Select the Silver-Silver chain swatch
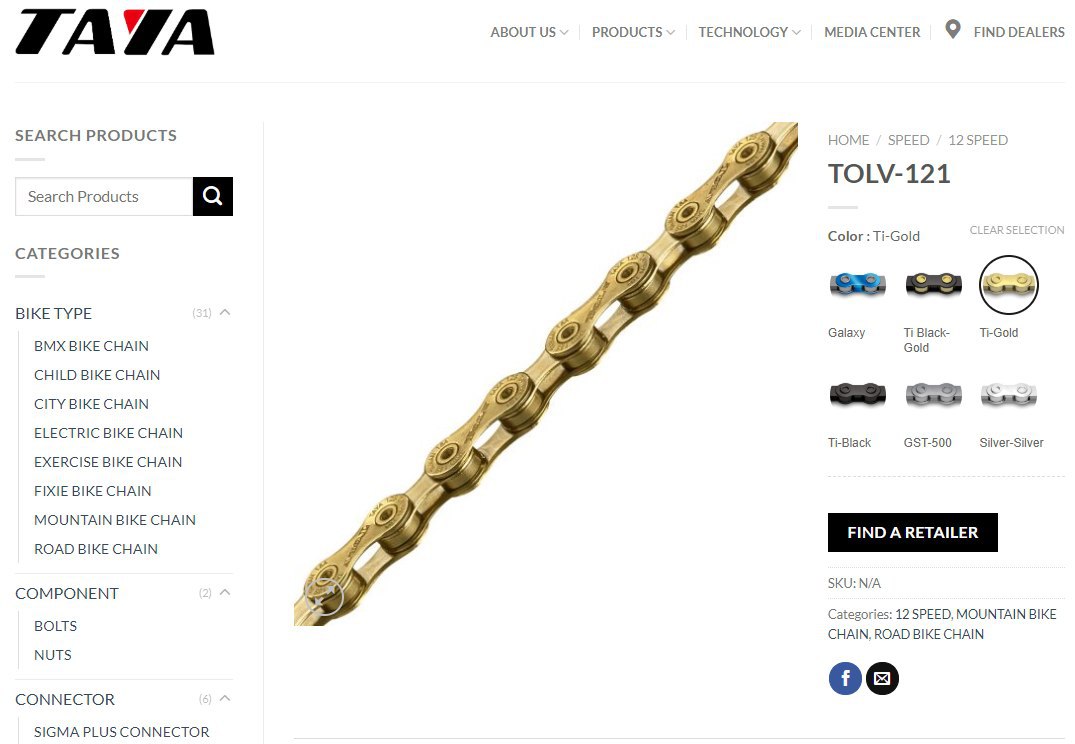This screenshot has height=744, width=1075. (x=1008, y=394)
